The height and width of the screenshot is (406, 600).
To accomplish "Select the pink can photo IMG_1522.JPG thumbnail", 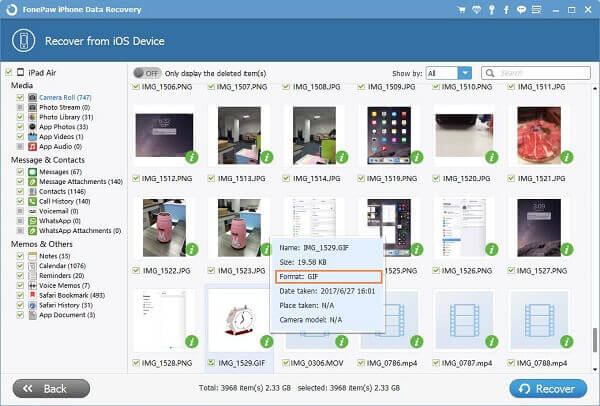I will pos(164,228).
